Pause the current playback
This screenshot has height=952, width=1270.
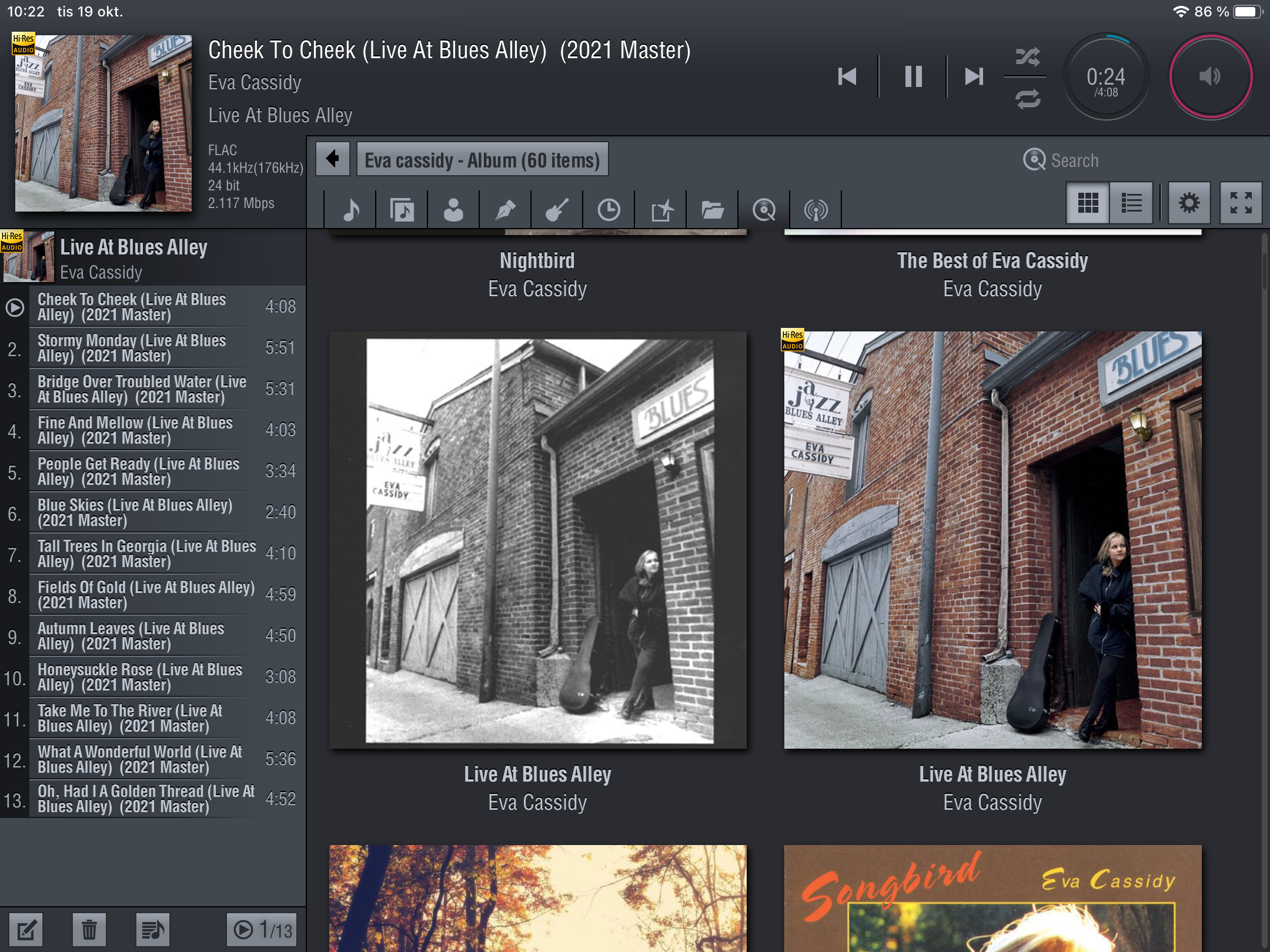tap(913, 76)
